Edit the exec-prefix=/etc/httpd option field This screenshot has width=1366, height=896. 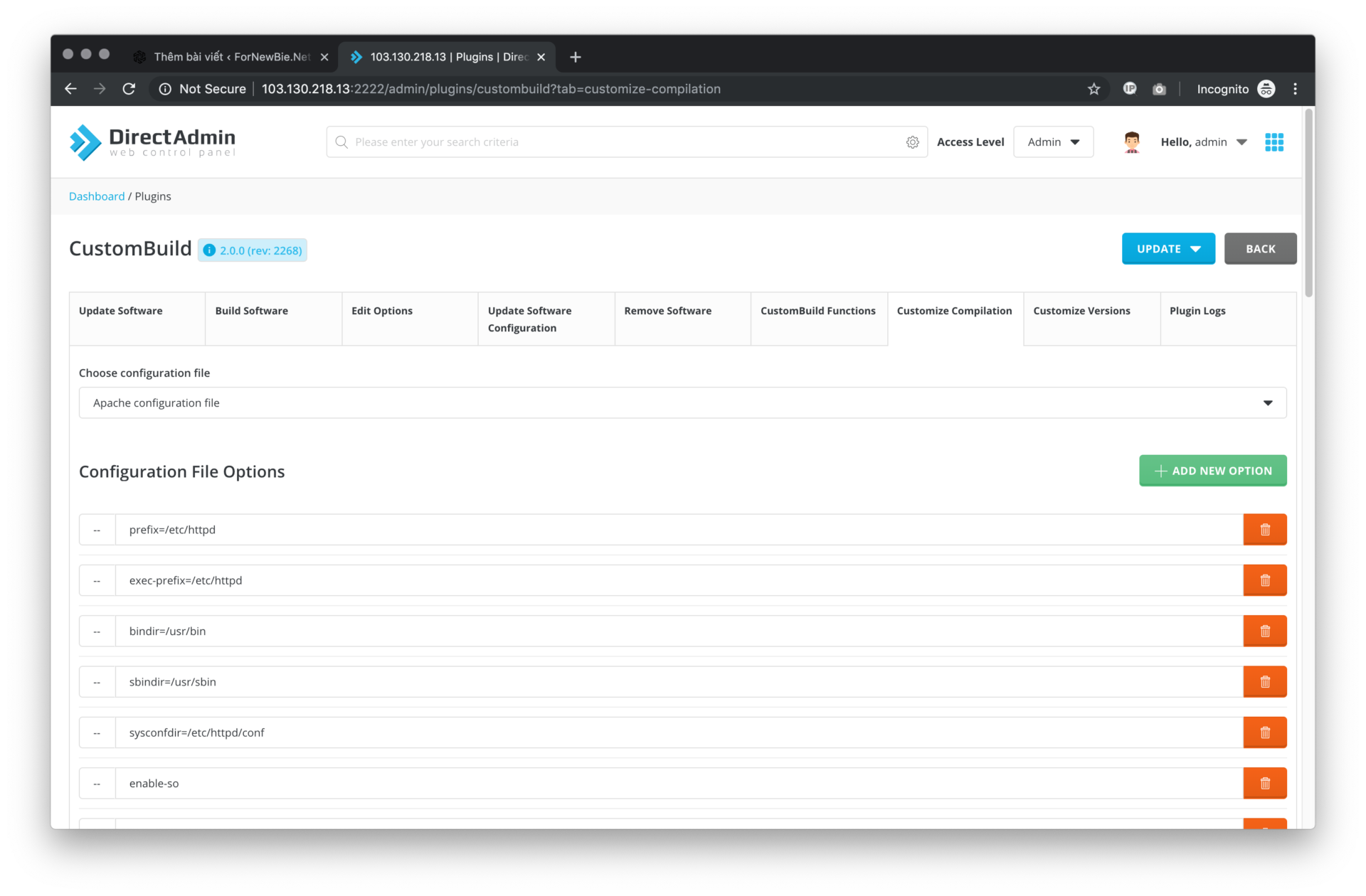coord(679,580)
